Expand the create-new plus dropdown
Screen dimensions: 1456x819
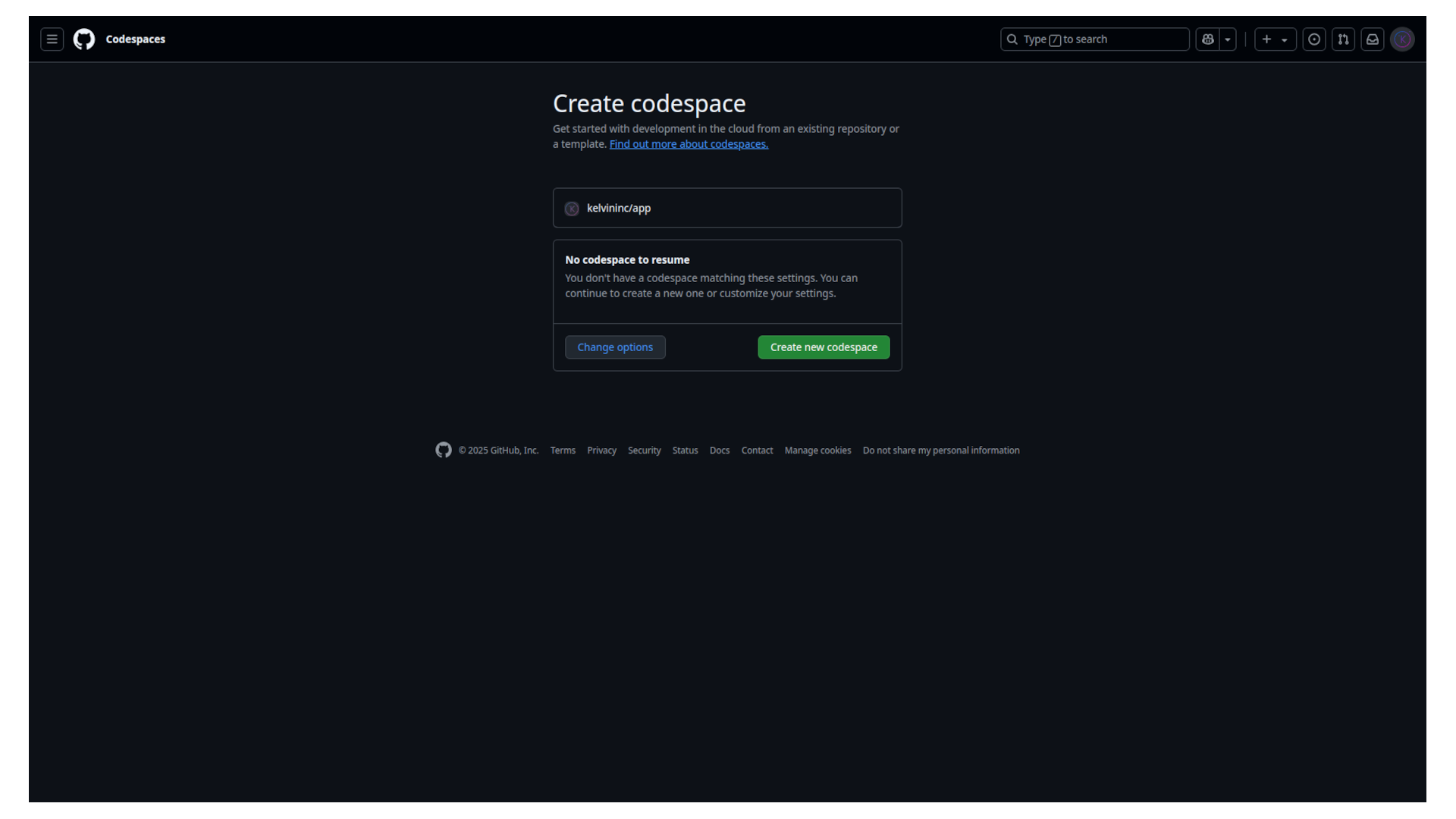[1284, 39]
